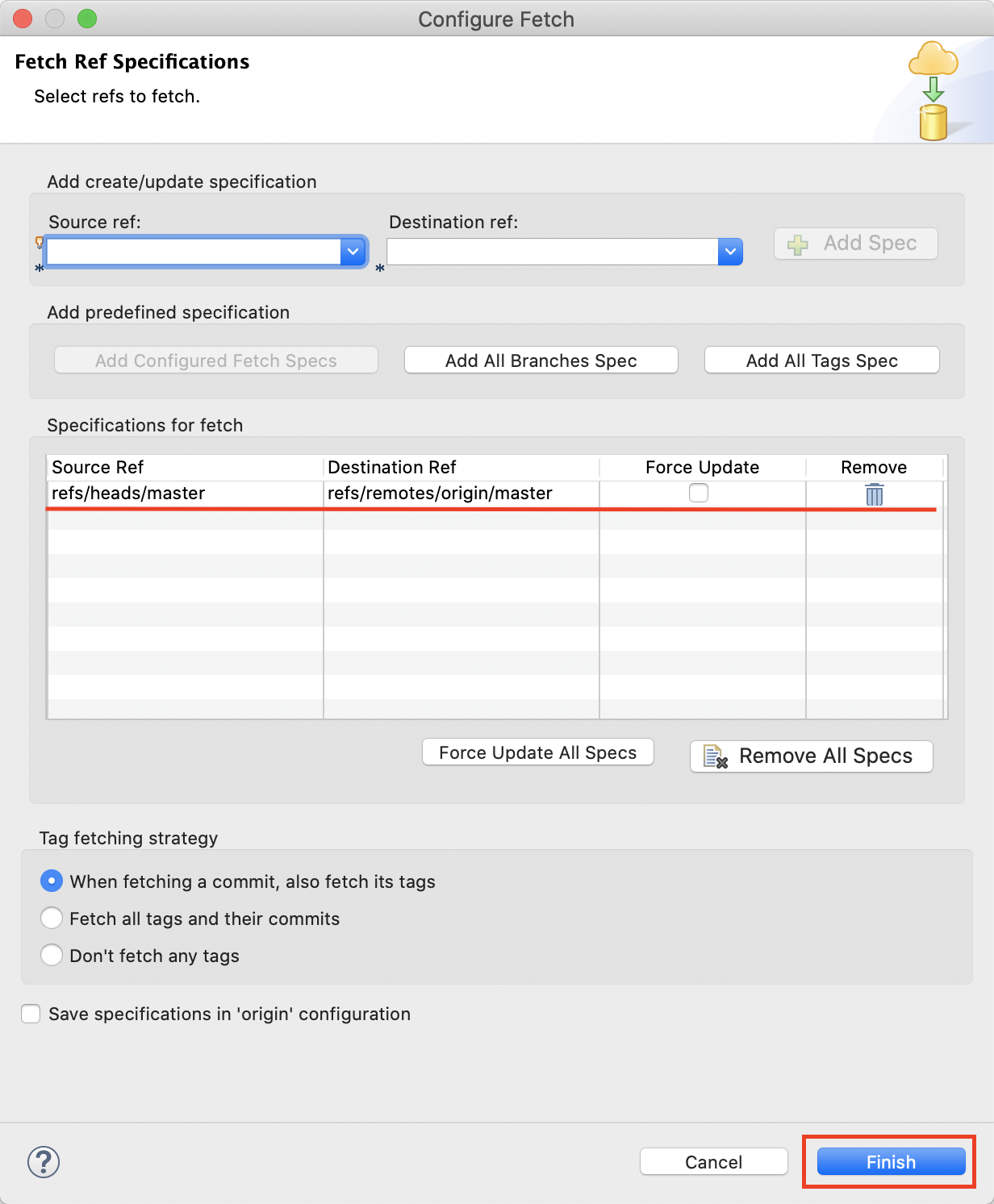Click the Remove column header

874,468
